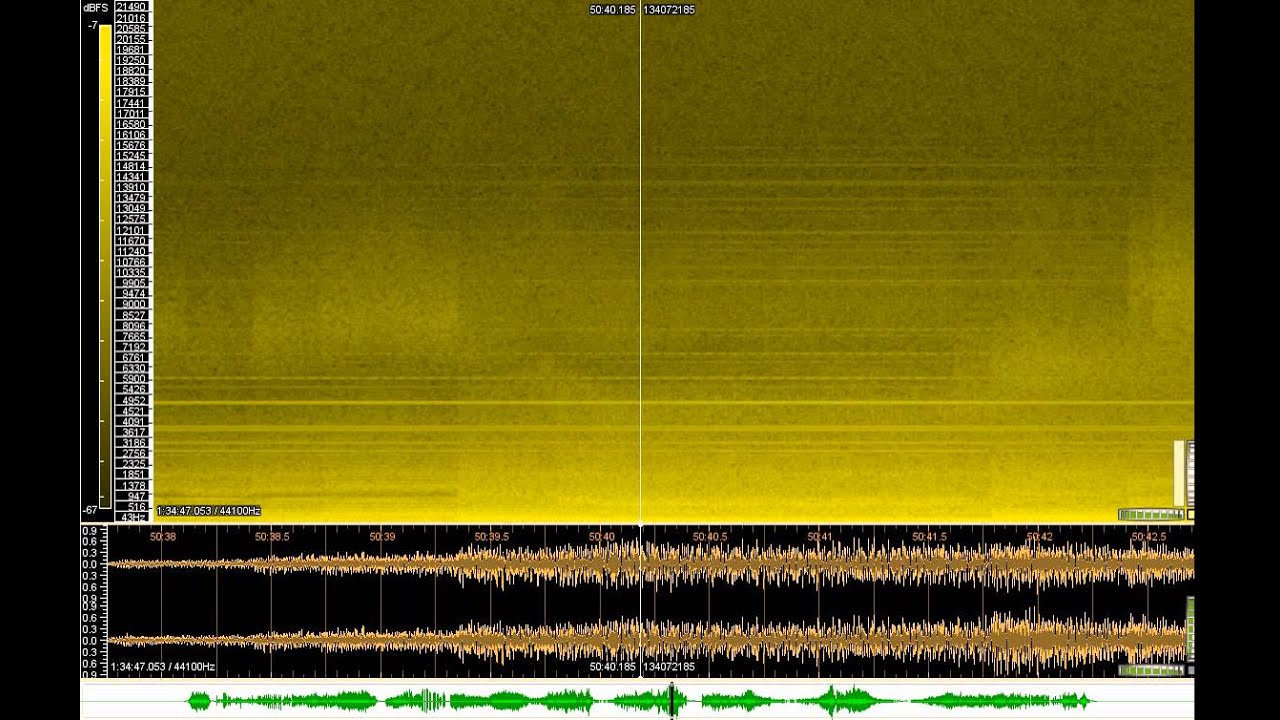The width and height of the screenshot is (1280, 720).
Task: Click the waveform pane duration text 1:34:47.053 / 44100Hz
Action: click(162, 667)
